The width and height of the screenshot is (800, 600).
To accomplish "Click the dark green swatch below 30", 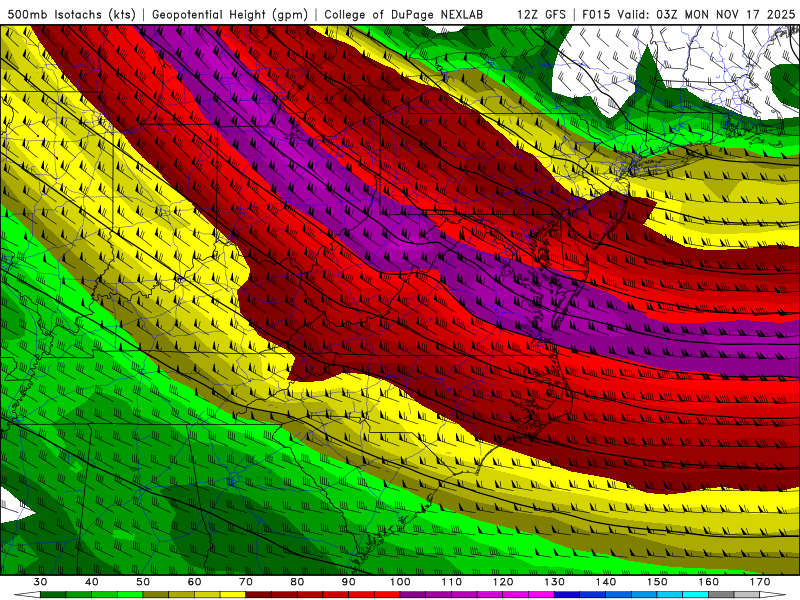I will [x=53, y=595].
